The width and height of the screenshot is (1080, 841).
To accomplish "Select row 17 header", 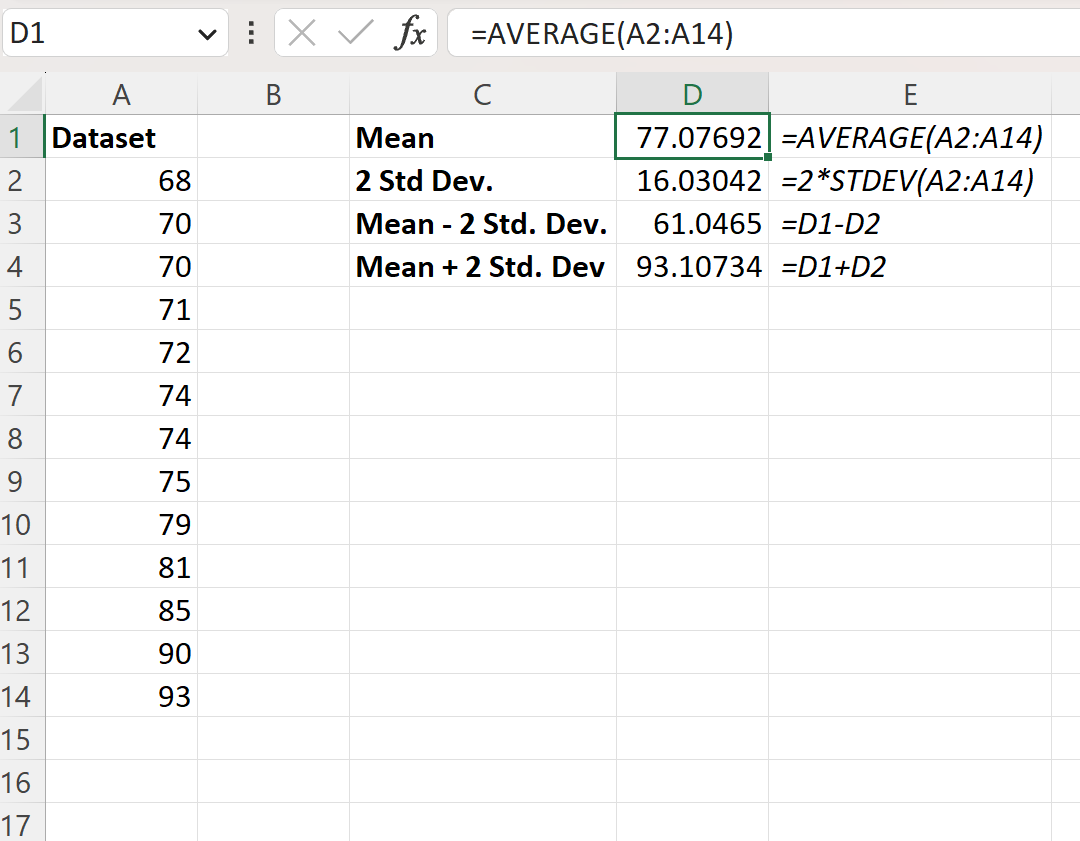I will pyautogui.click(x=22, y=826).
